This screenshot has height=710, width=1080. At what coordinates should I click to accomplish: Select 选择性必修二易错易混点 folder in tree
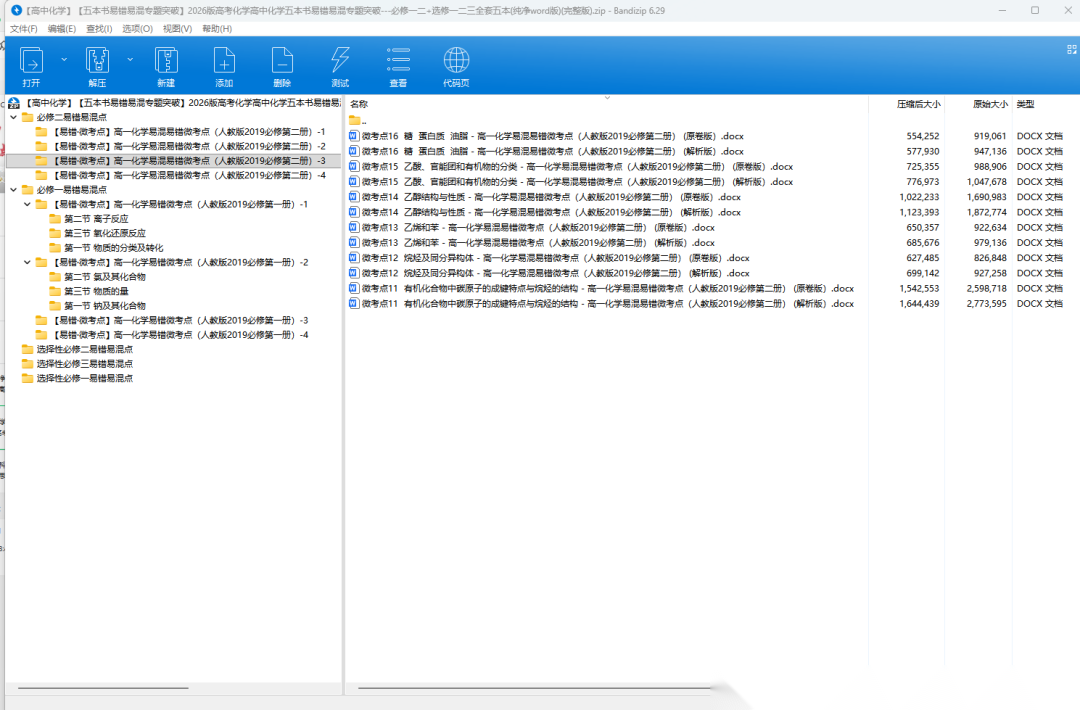[84, 349]
